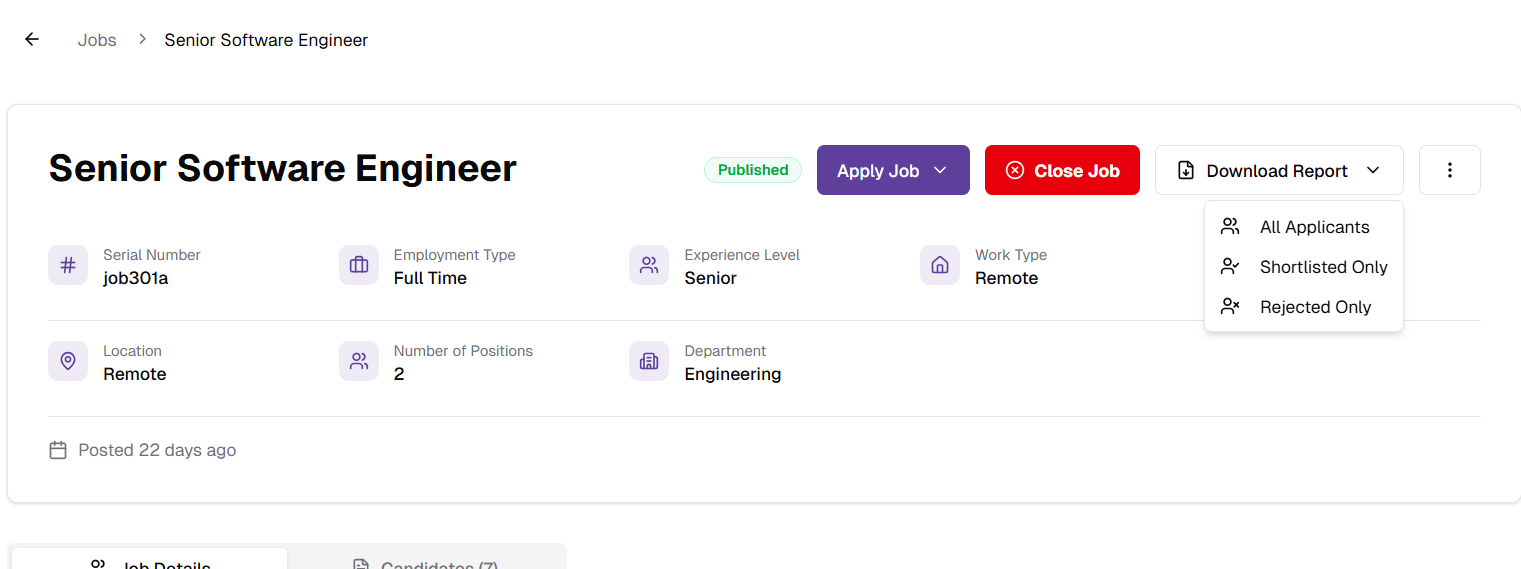Click the Number of Positions icon

pyautogui.click(x=359, y=362)
